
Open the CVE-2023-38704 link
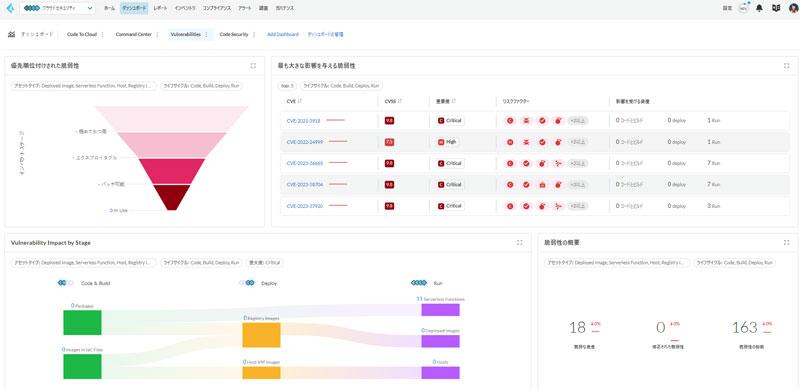pyautogui.click(x=305, y=184)
